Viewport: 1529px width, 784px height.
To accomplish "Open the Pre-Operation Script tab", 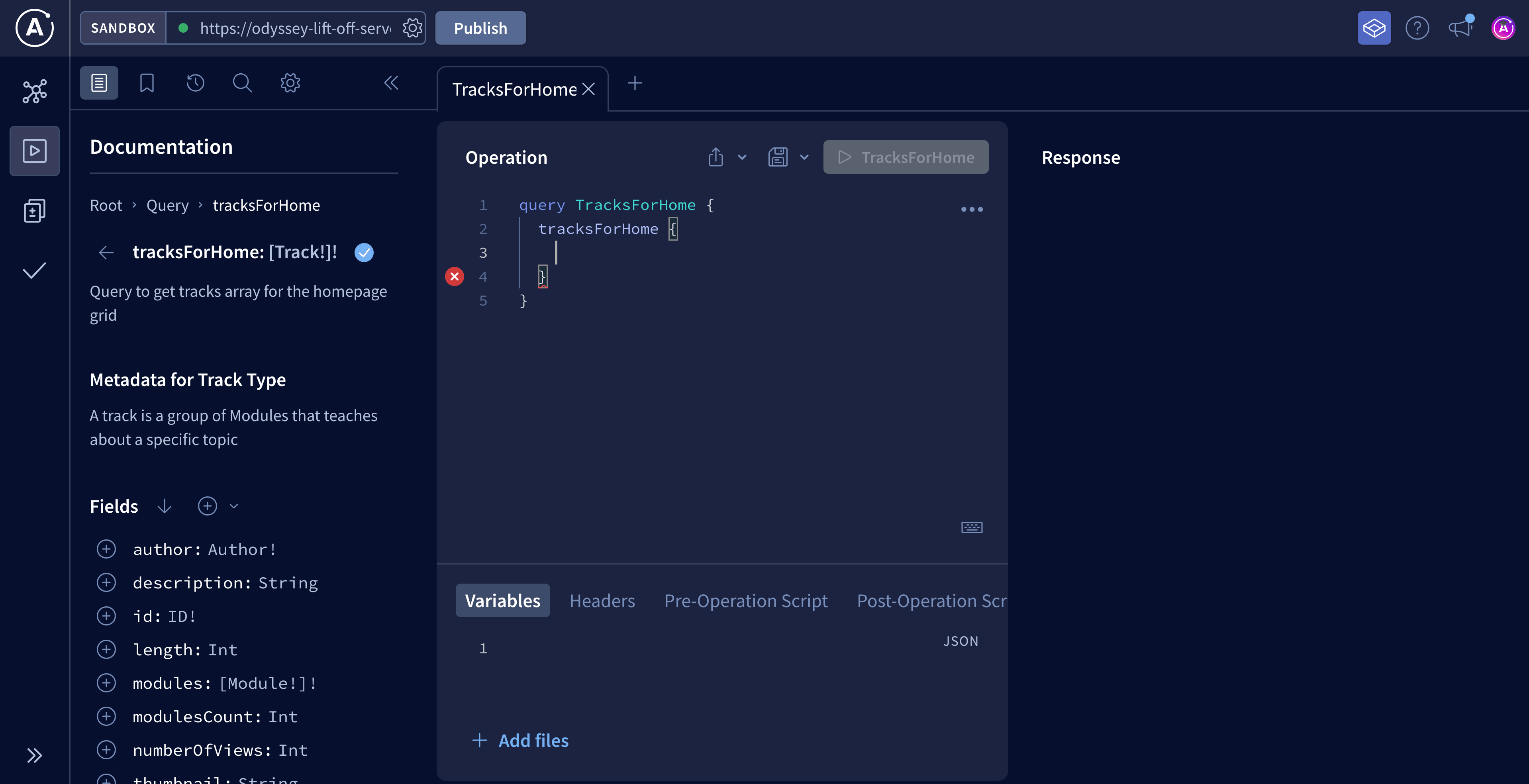I will tap(745, 601).
